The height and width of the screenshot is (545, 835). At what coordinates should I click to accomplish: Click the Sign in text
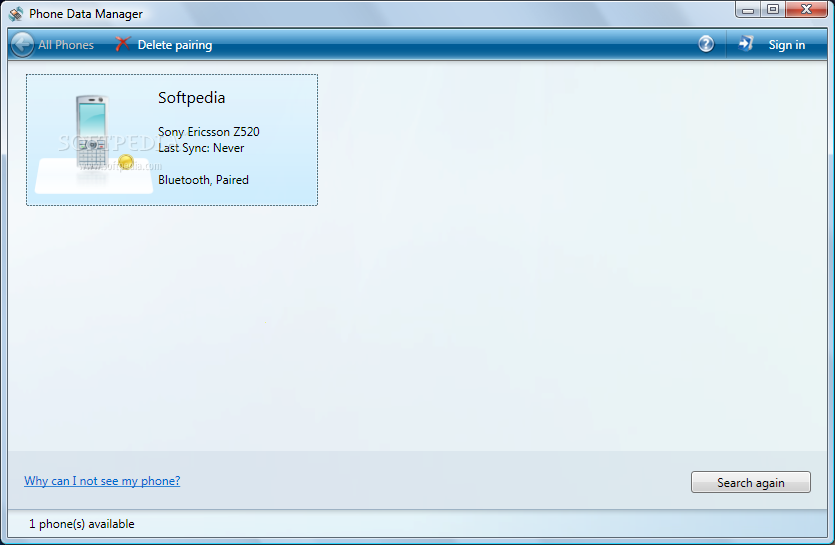point(787,45)
